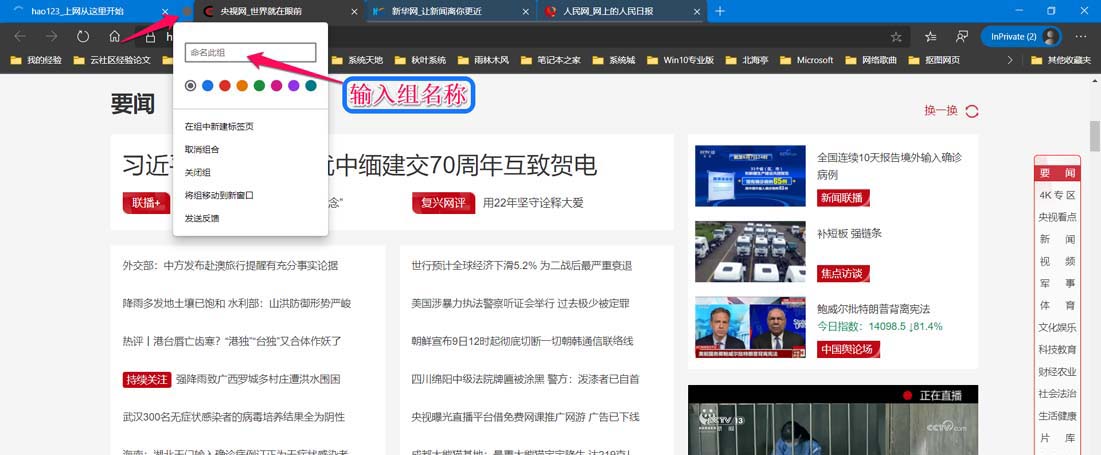Image resolution: width=1101 pixels, height=455 pixels.
Task: Click the gray tab group indicator dot
Action: [186, 11]
